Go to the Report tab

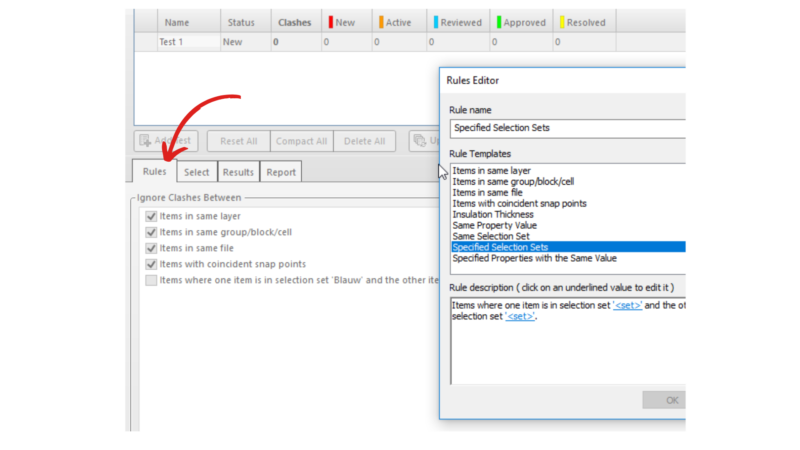coord(281,172)
